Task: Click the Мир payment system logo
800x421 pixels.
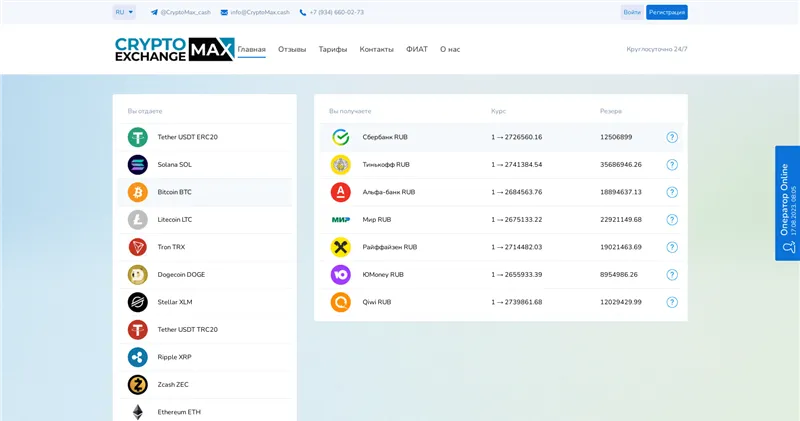Action: point(340,220)
